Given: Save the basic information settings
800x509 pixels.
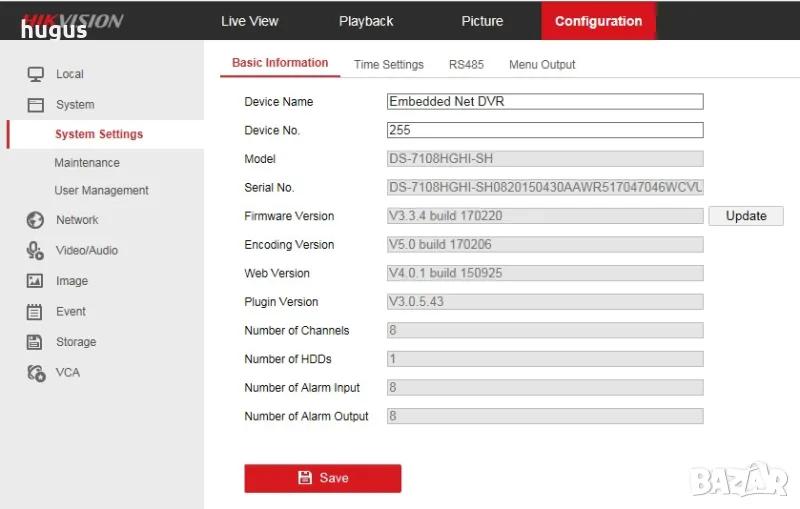Looking at the screenshot, I should pos(323,478).
